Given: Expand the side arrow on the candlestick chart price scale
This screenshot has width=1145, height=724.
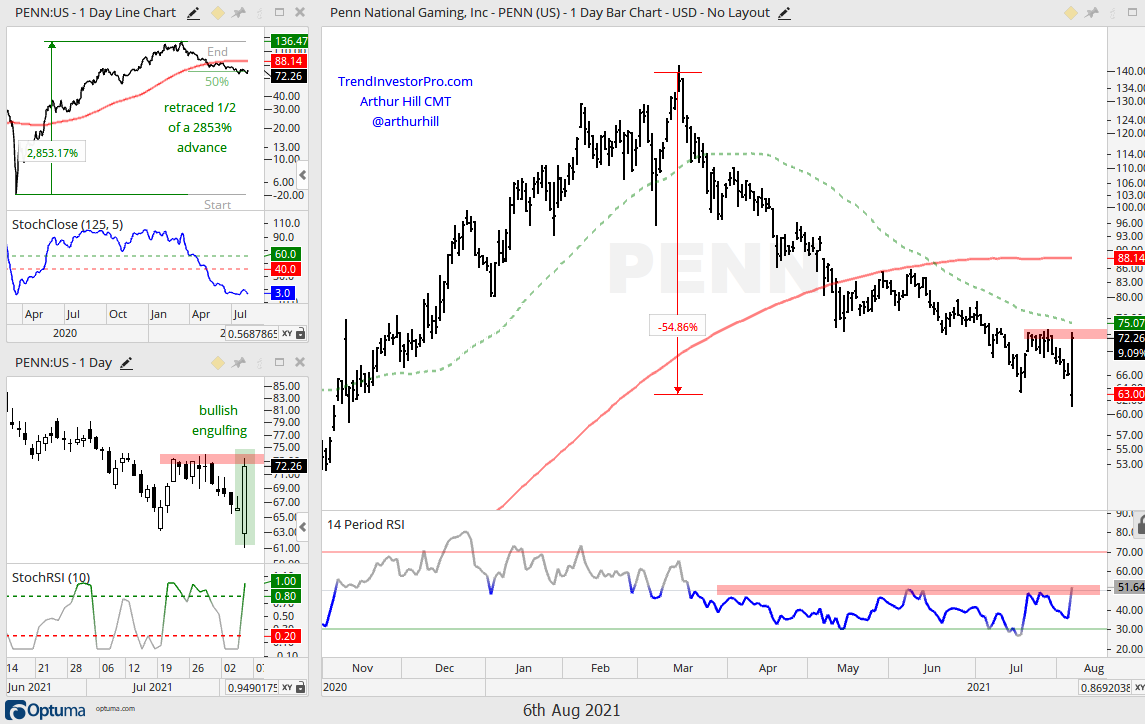Looking at the screenshot, I should click(303, 526).
